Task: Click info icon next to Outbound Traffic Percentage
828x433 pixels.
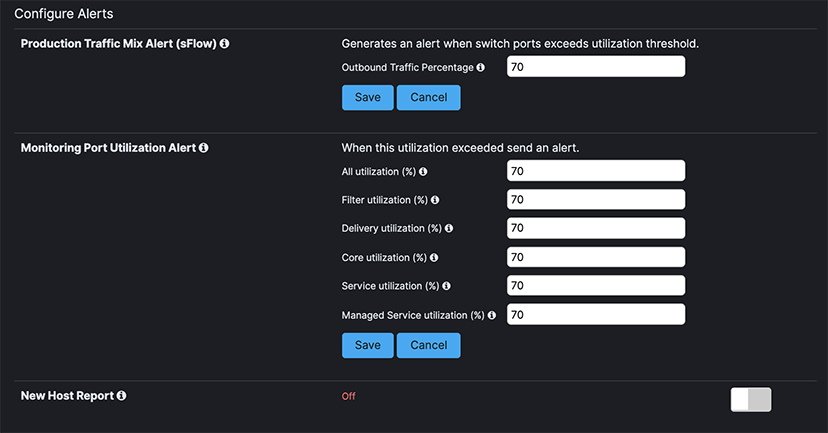Action: pyautogui.click(x=481, y=68)
